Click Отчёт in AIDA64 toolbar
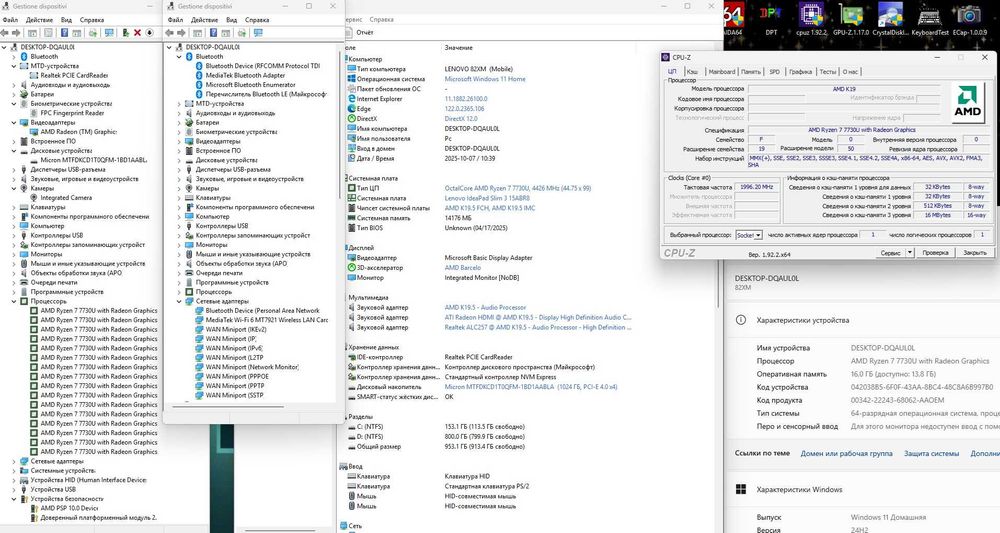Viewport: 1000px width, 533px height. 365,33
